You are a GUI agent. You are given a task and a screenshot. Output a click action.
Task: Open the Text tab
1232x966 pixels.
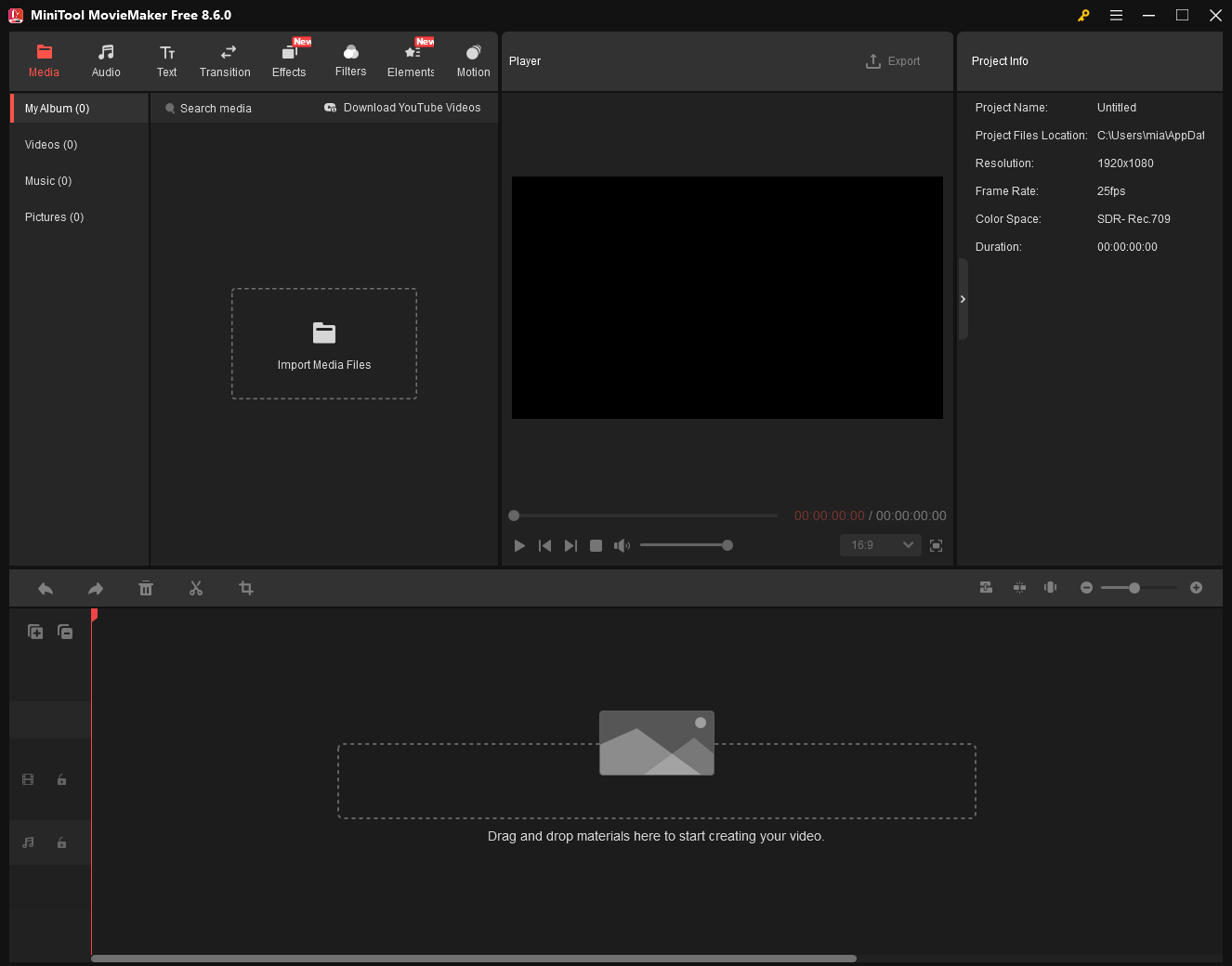point(167,60)
